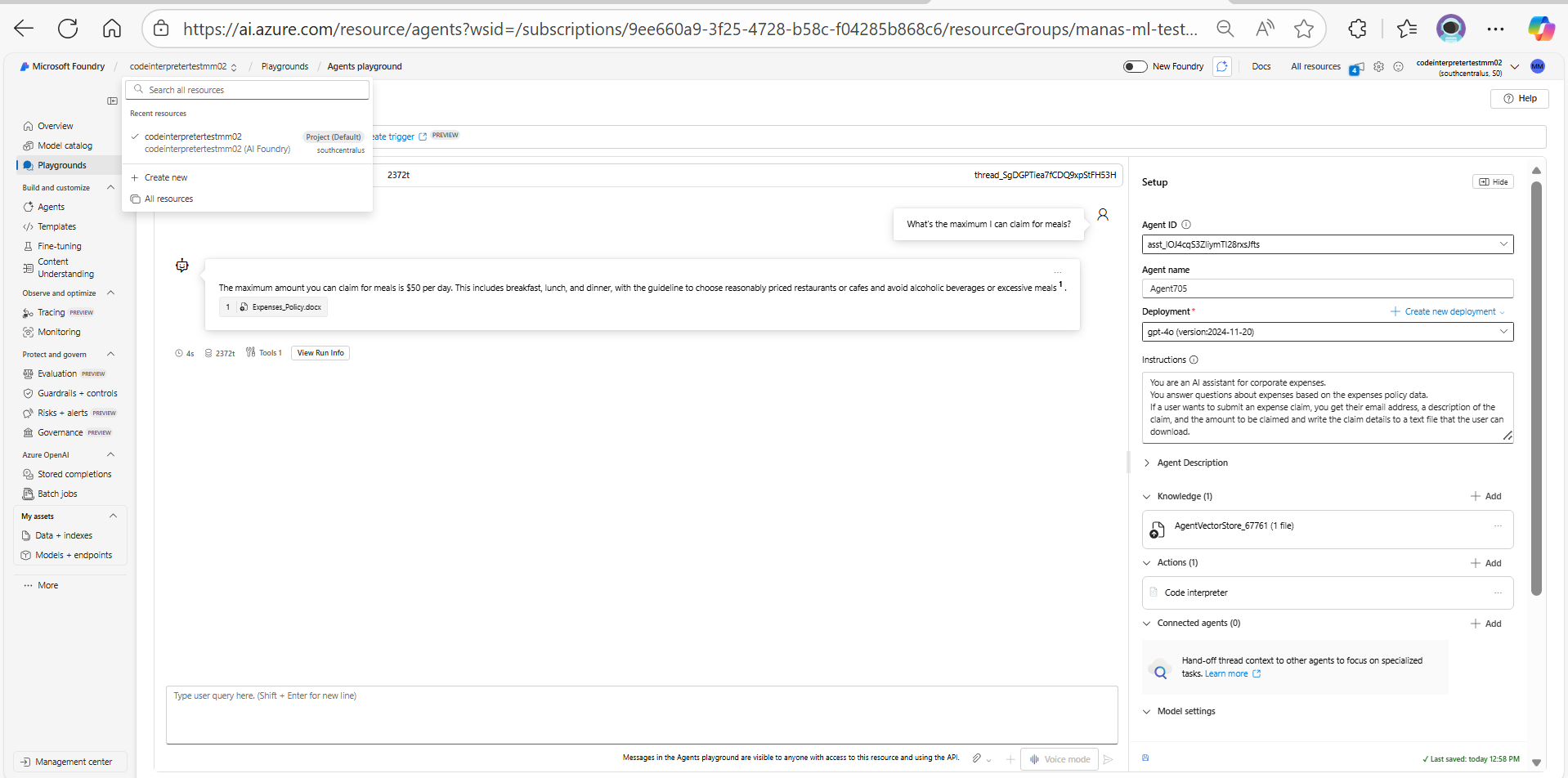This screenshot has width=1568, height=778.
Task: Click the new Foundry chat sparkle icon
Action: click(x=1222, y=66)
